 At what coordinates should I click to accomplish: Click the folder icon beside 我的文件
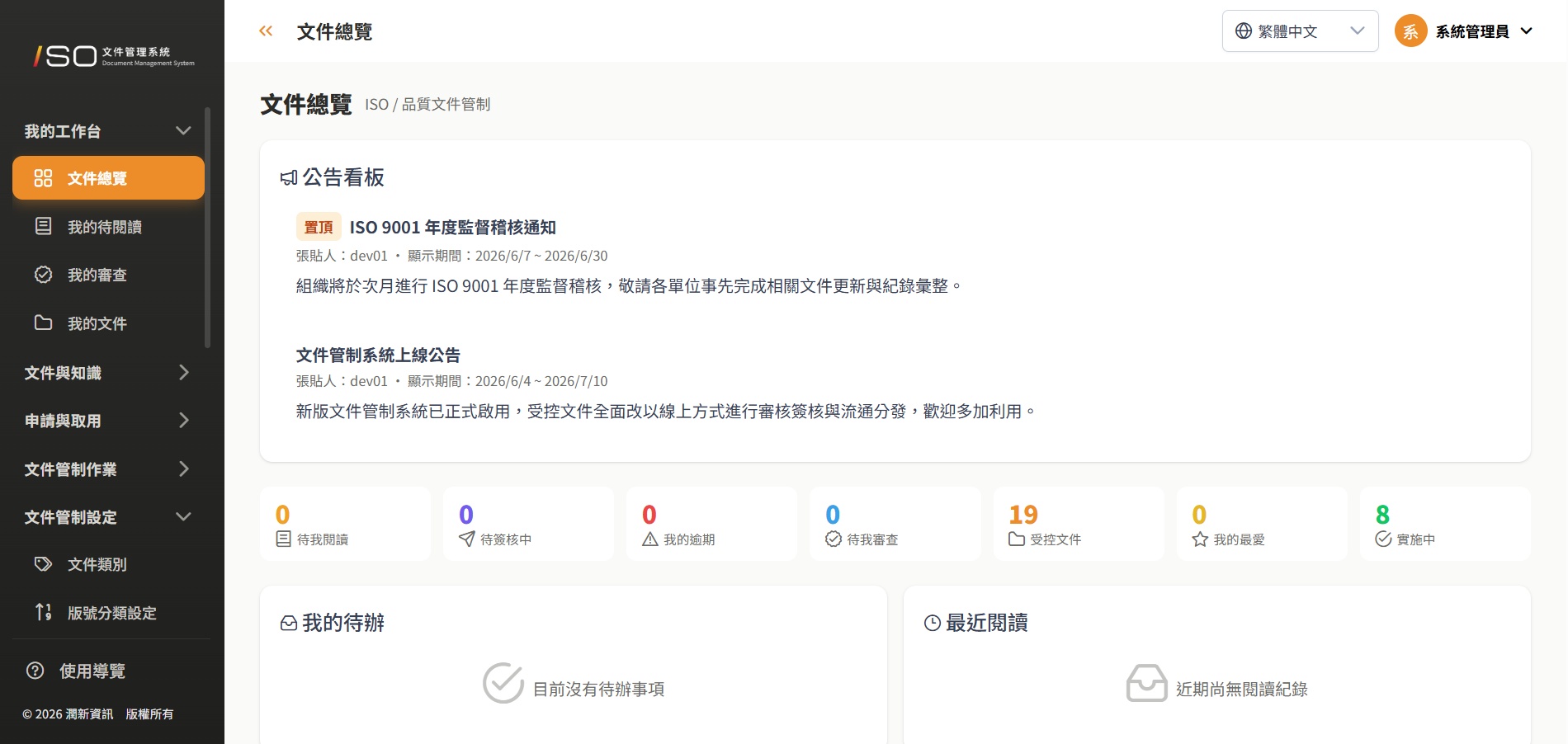click(43, 323)
